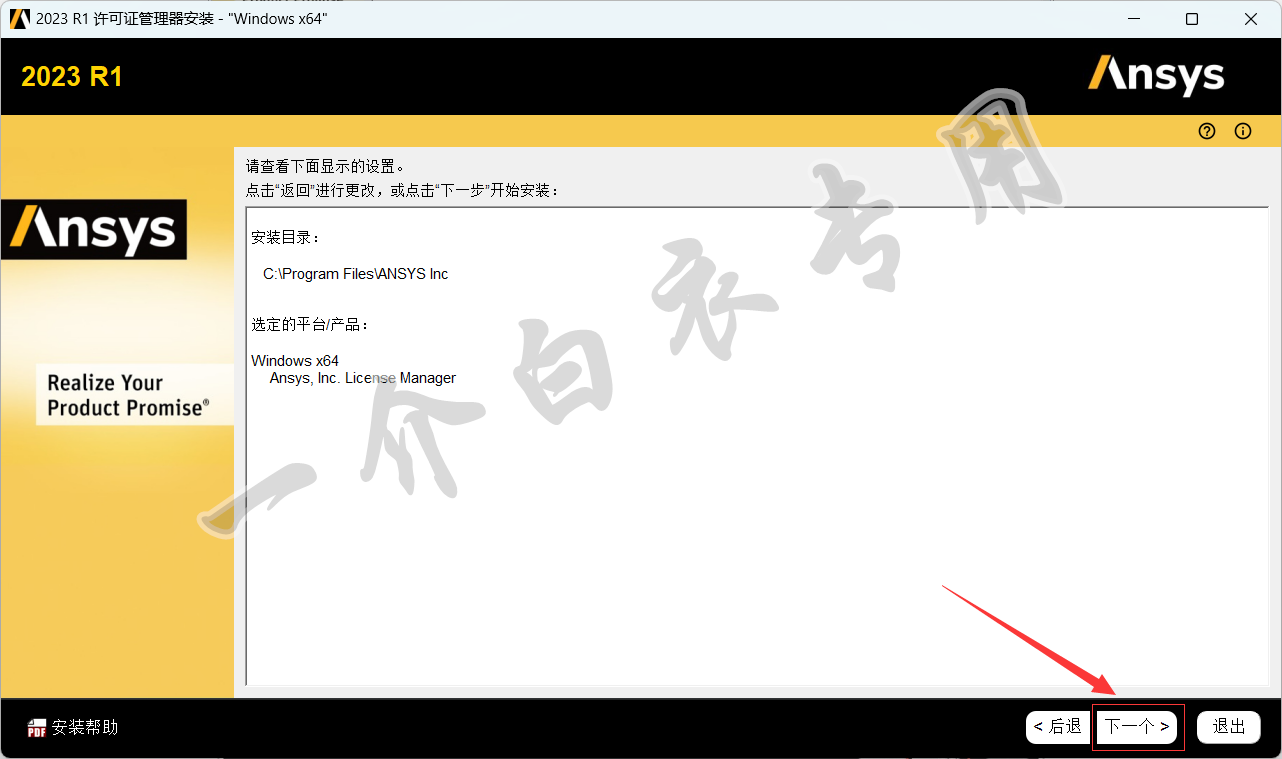Click the 安装帮助 link

tap(85, 727)
